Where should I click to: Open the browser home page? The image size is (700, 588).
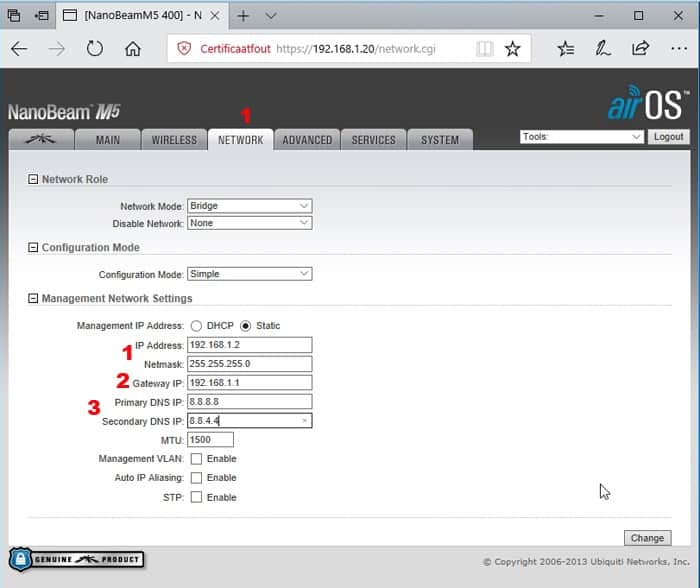(133, 48)
